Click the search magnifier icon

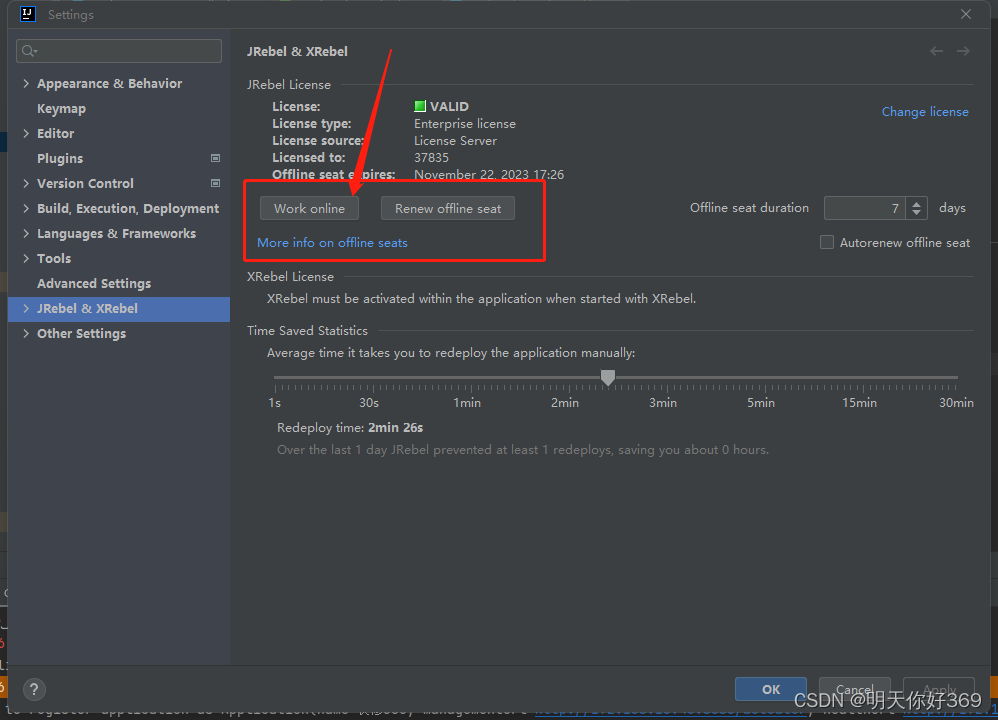point(29,51)
